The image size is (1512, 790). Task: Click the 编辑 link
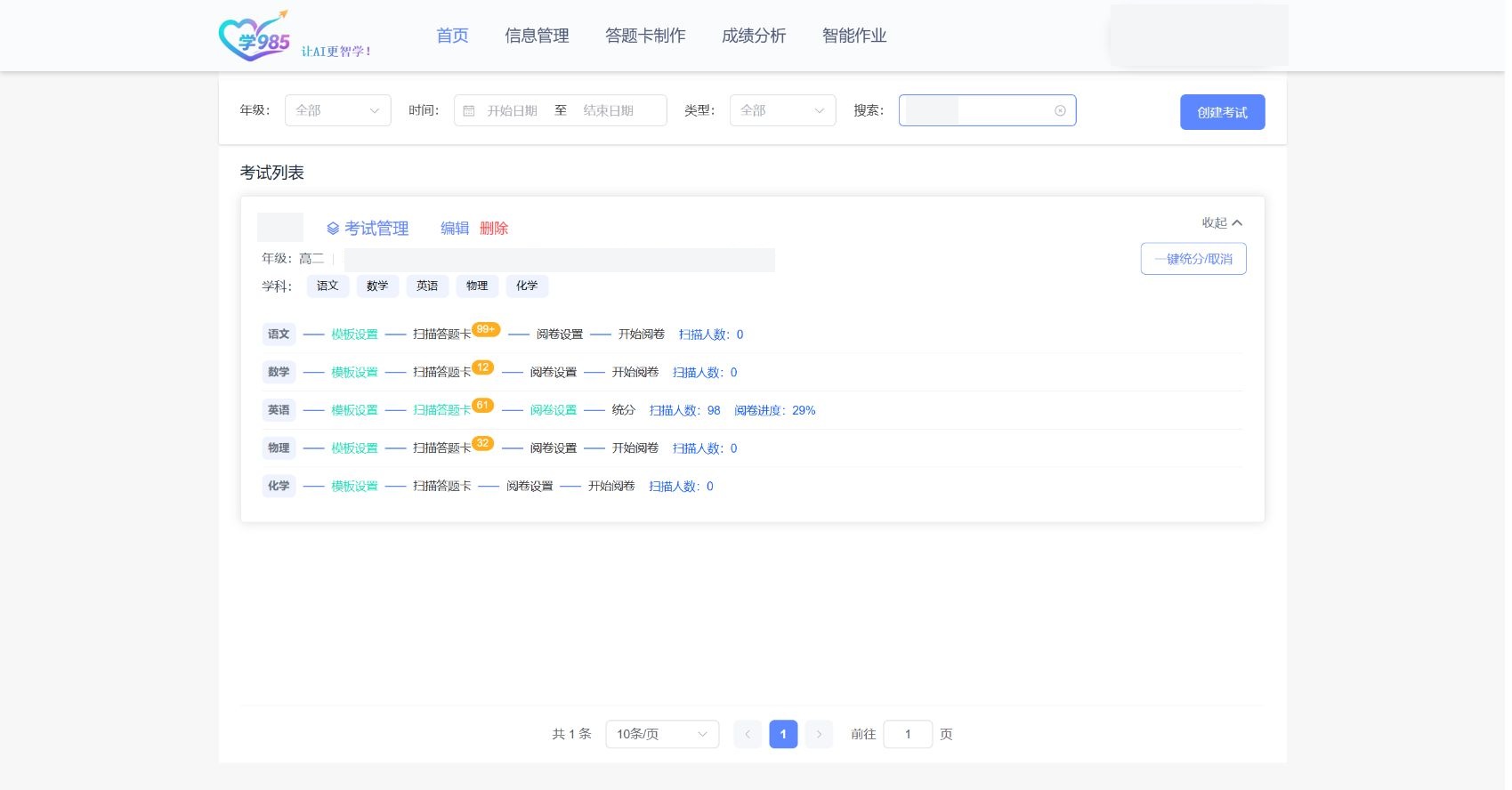[455, 229]
